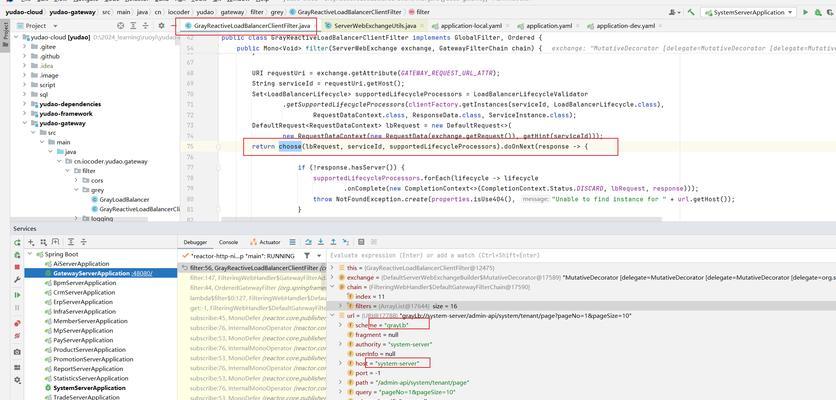Expand the .gitee folder

(25, 47)
